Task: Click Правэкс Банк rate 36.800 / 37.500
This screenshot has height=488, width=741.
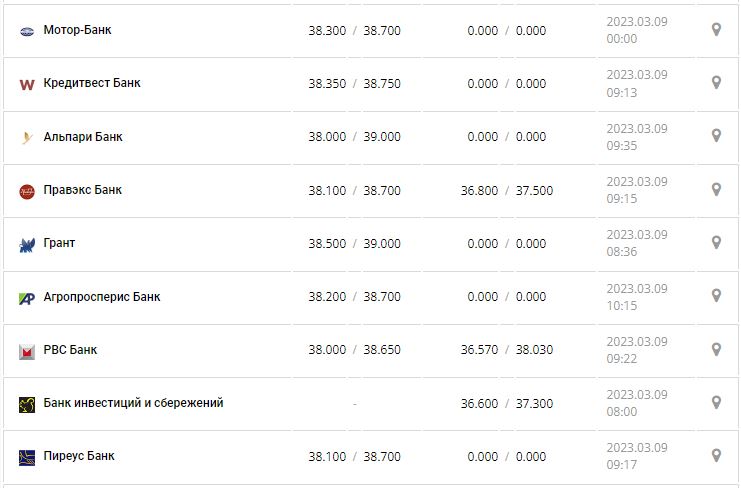Action: click(506, 190)
